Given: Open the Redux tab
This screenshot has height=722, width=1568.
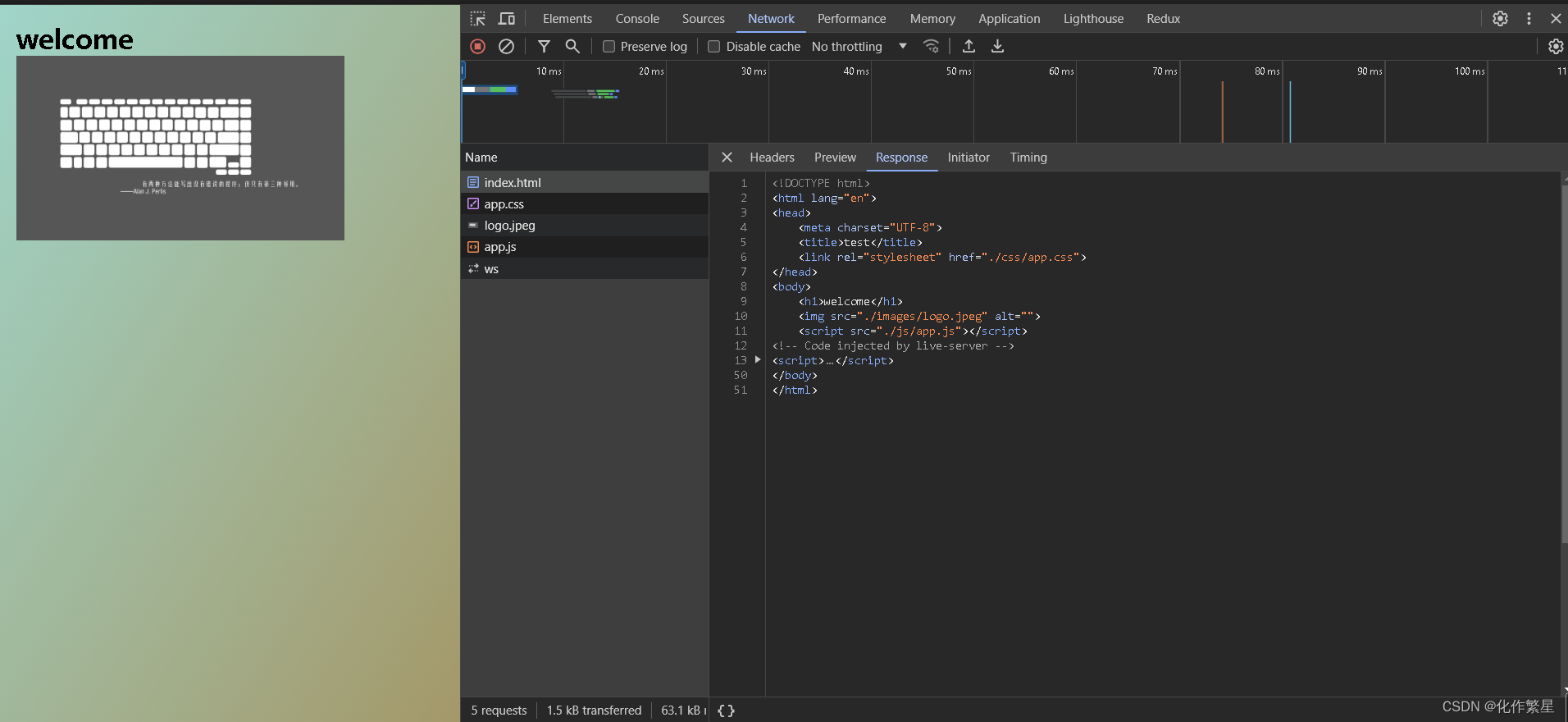Looking at the screenshot, I should (1163, 18).
